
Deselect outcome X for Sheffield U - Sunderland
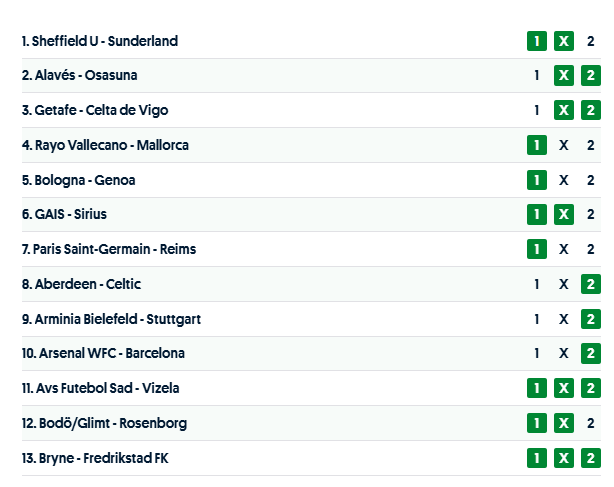(x=564, y=41)
